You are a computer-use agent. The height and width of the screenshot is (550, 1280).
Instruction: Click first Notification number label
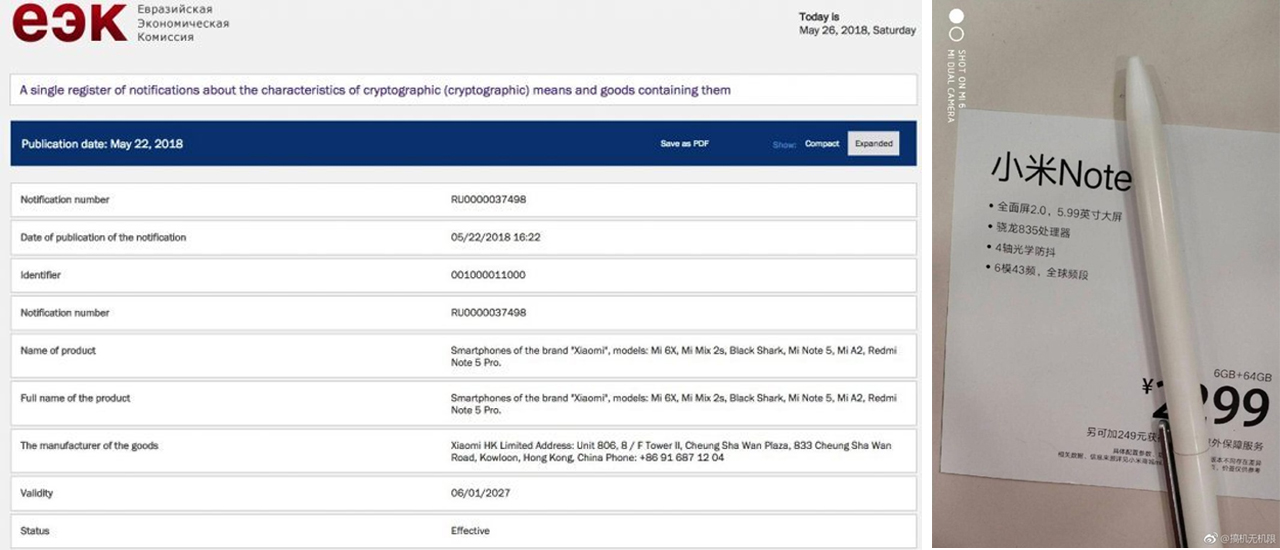[65, 200]
